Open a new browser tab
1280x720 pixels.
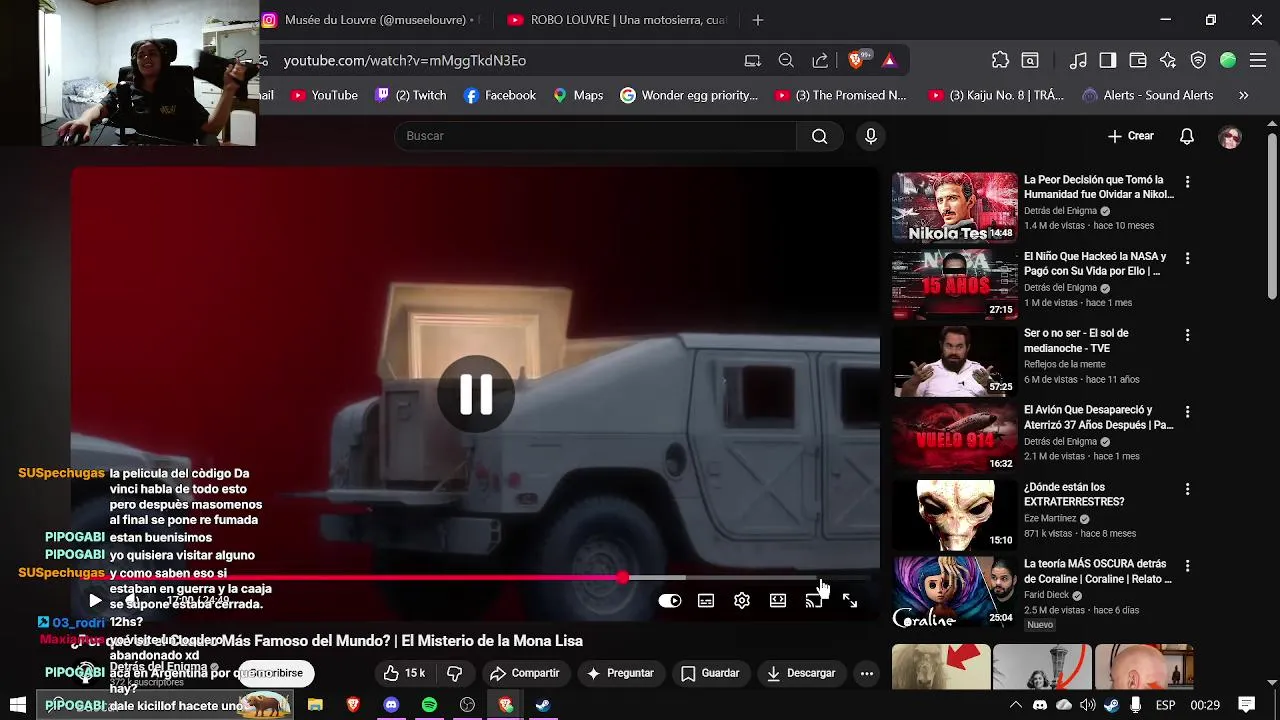tap(757, 20)
